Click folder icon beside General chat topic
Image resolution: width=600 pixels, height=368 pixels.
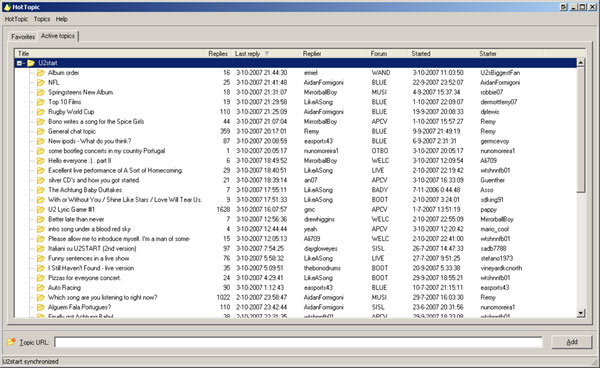[41, 132]
